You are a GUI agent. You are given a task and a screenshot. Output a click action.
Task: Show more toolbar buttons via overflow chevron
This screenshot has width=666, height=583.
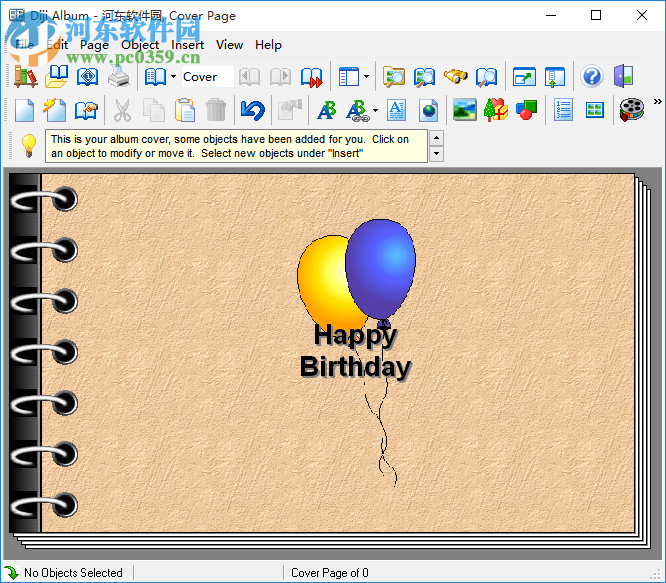click(657, 102)
